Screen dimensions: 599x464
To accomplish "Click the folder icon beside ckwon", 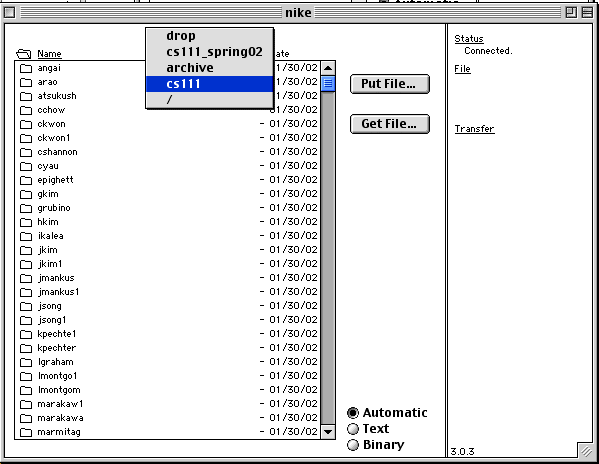I will [x=26, y=124].
